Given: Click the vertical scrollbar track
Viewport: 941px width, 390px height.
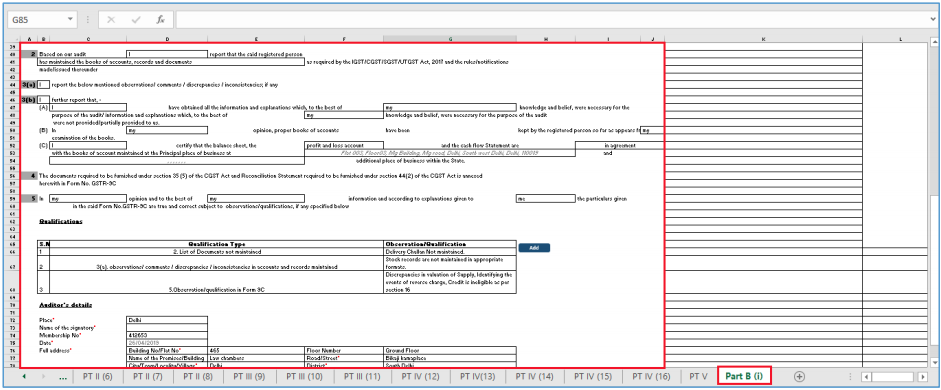Looking at the screenshot, I should coord(933,270).
